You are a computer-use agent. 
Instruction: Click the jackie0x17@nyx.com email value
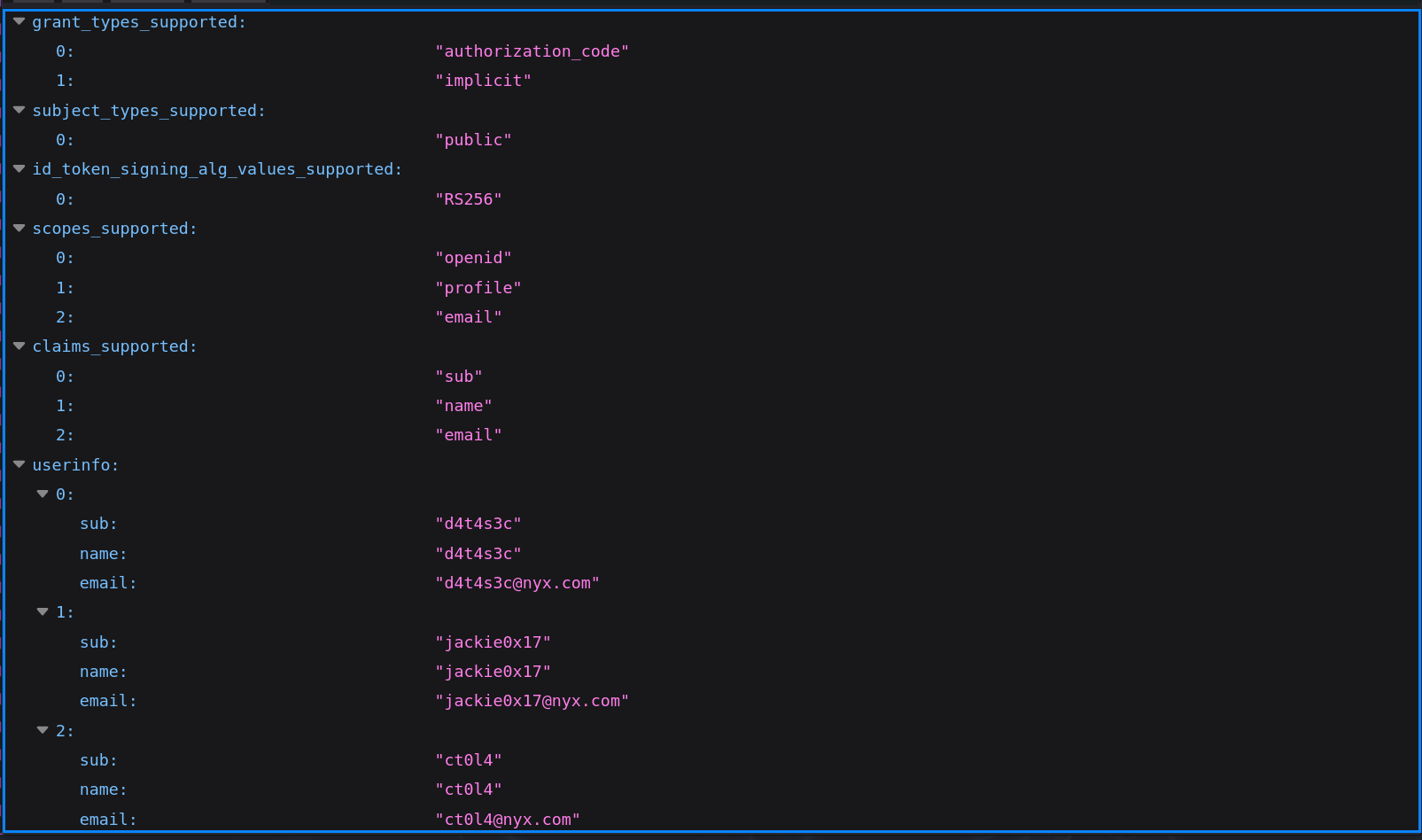coord(532,701)
